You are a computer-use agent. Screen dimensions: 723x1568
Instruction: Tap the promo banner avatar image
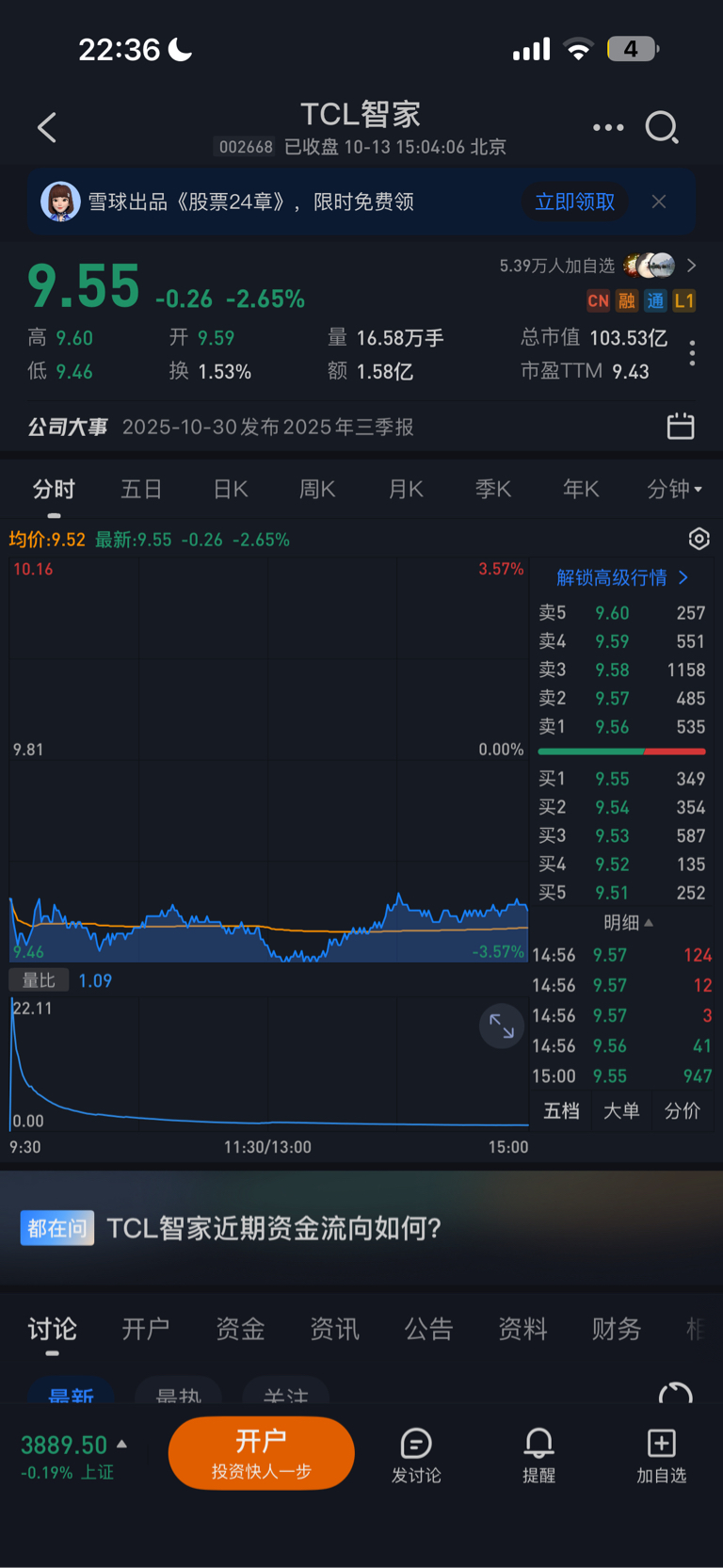tap(59, 202)
